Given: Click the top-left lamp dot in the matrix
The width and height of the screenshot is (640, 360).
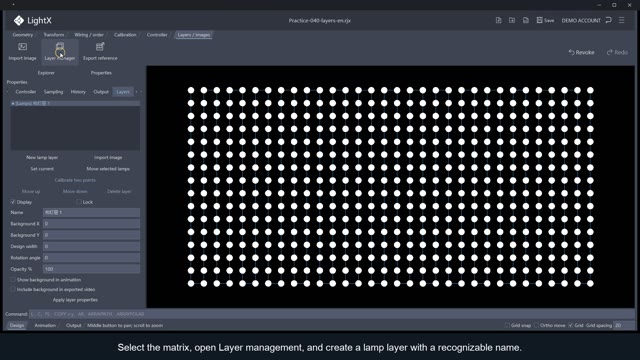Looking at the screenshot, I should 191,90.
